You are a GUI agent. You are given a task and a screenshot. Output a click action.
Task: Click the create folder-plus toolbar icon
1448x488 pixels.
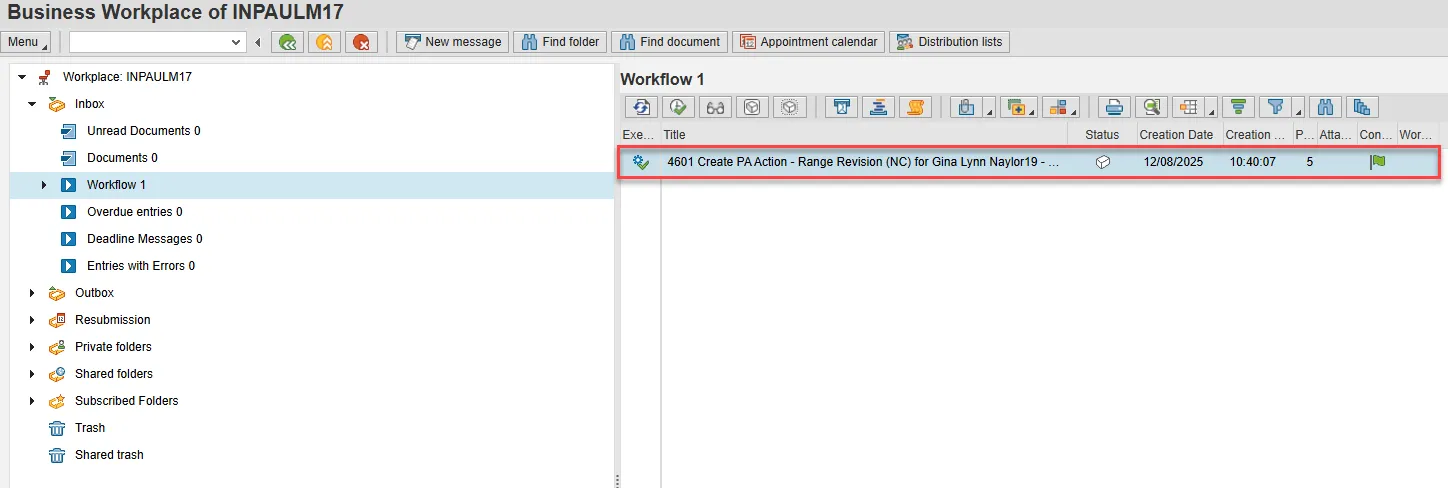coord(1017,107)
